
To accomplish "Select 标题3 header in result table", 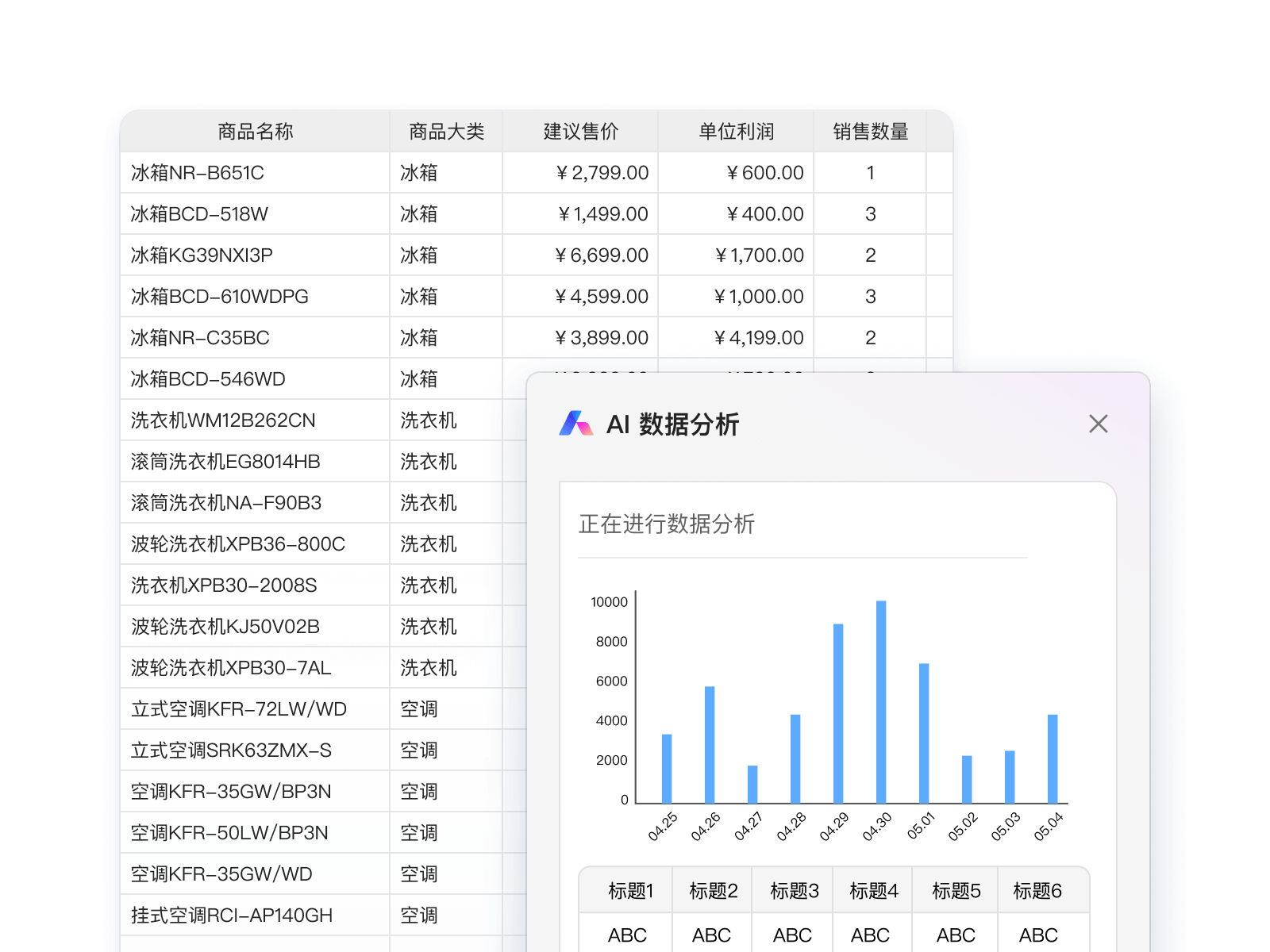I will pos(794,891).
